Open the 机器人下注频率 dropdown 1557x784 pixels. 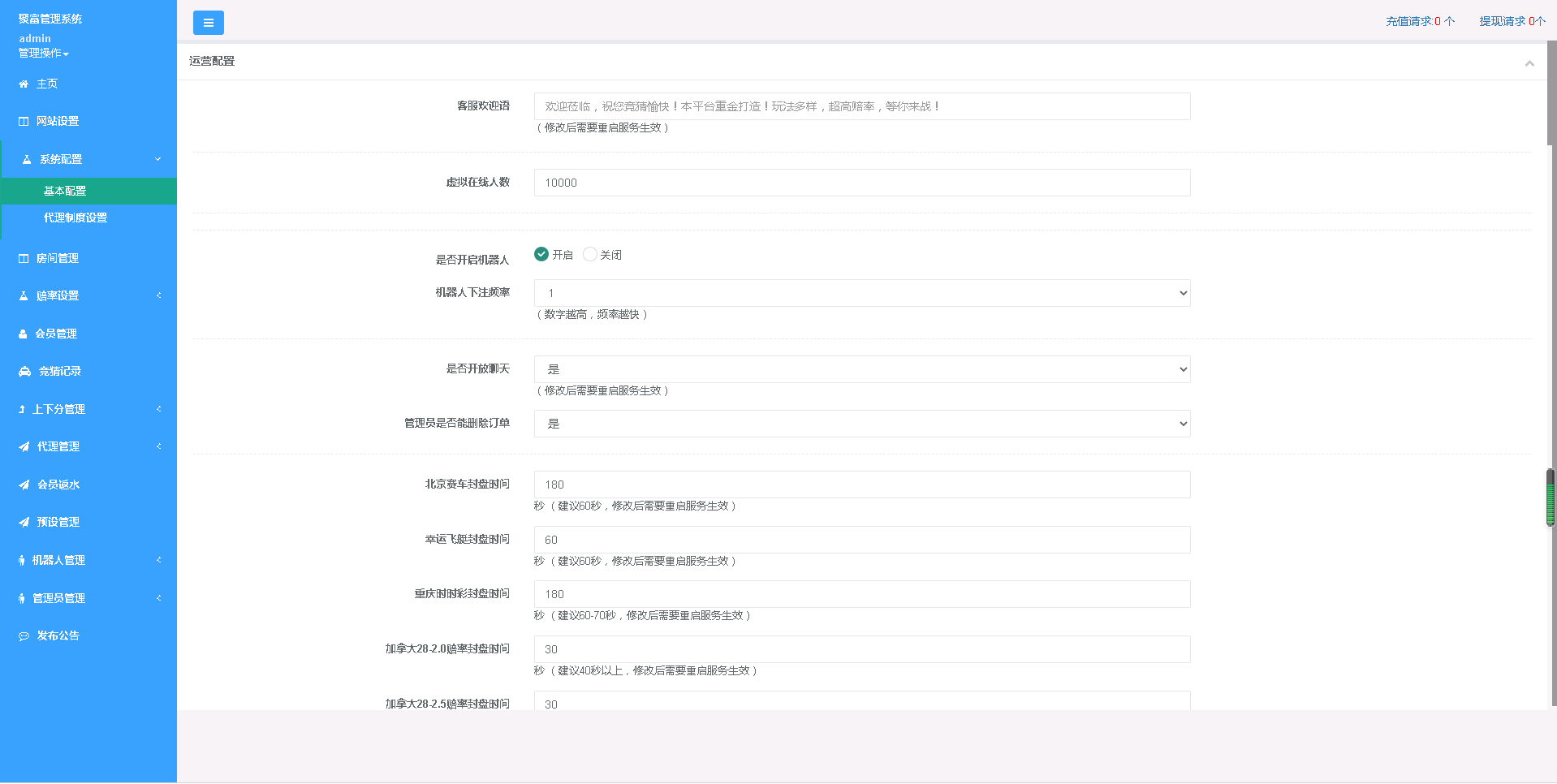click(x=861, y=293)
